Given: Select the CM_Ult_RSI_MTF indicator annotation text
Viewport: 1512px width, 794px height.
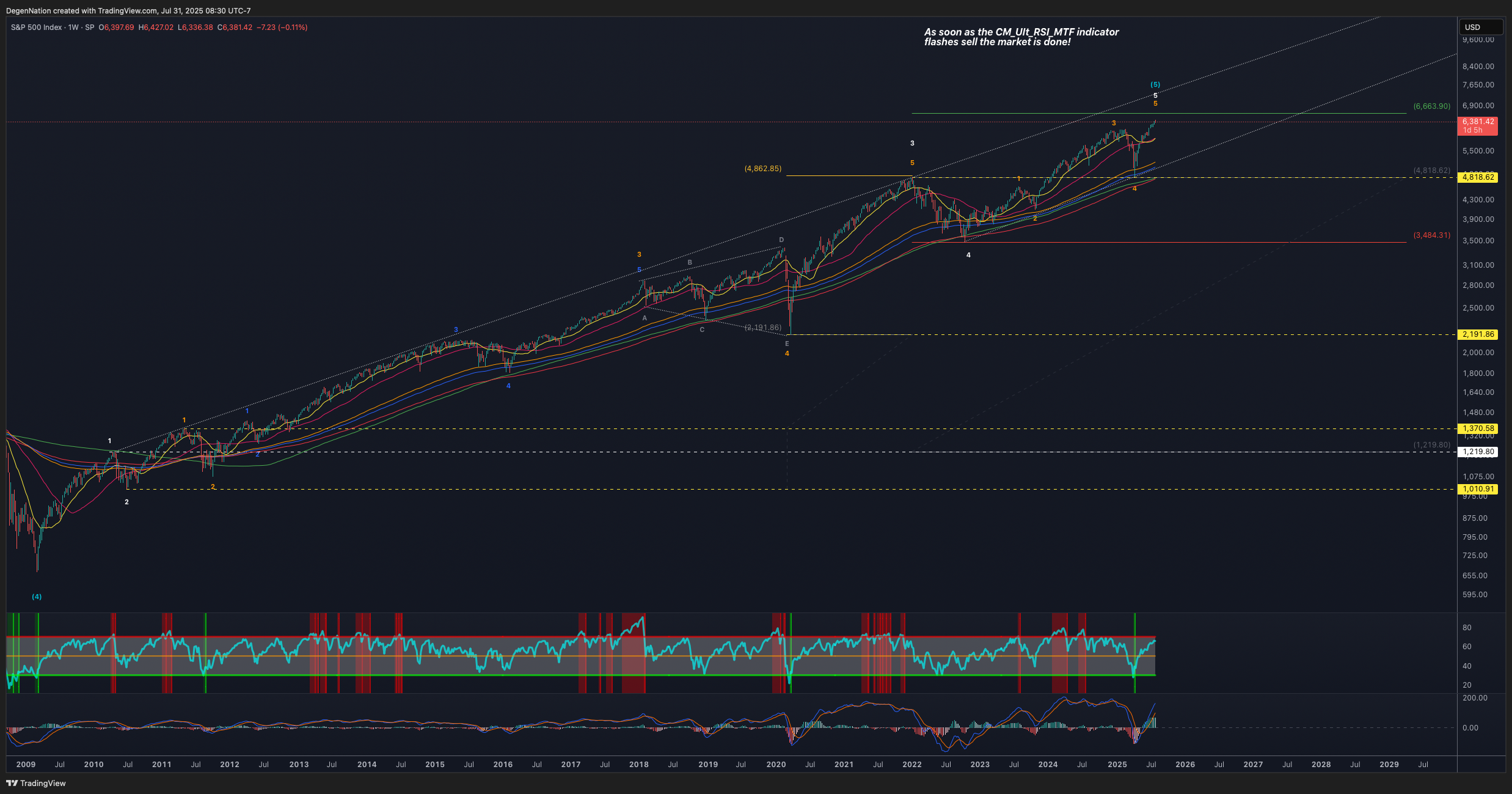Looking at the screenshot, I should pos(1021,37).
